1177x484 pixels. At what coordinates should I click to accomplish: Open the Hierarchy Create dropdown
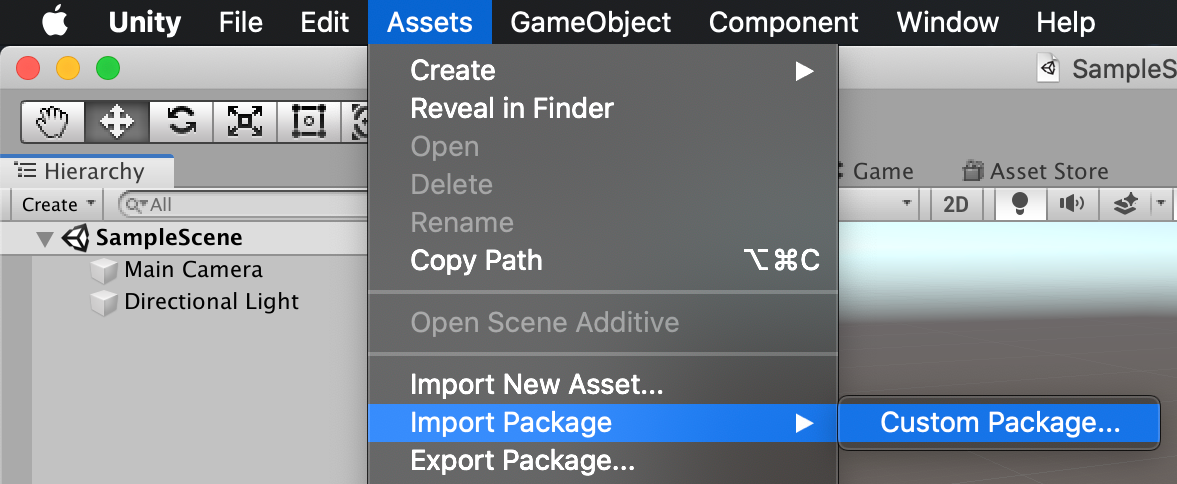pyautogui.click(x=59, y=204)
